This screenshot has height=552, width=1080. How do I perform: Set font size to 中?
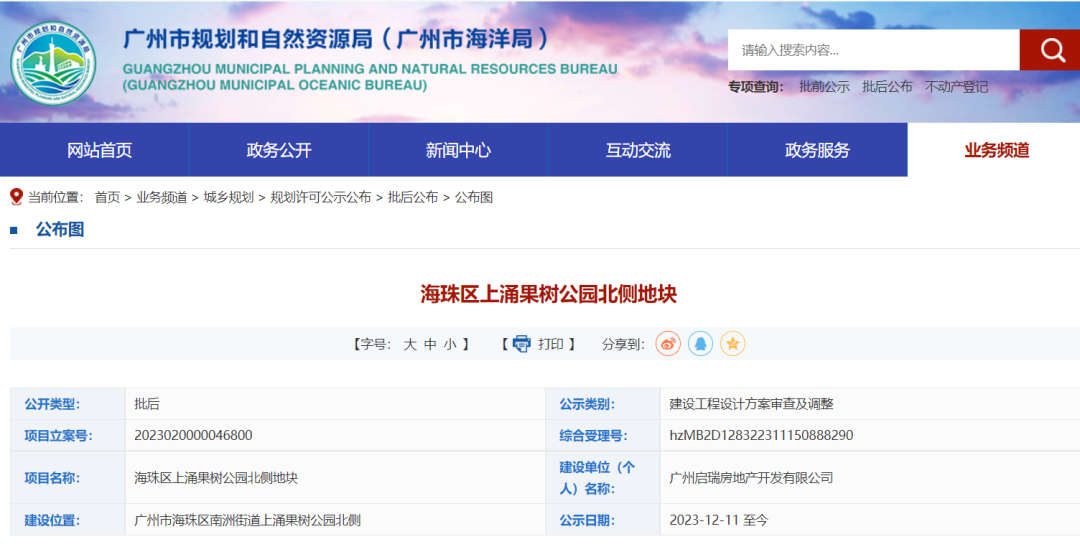(430, 345)
